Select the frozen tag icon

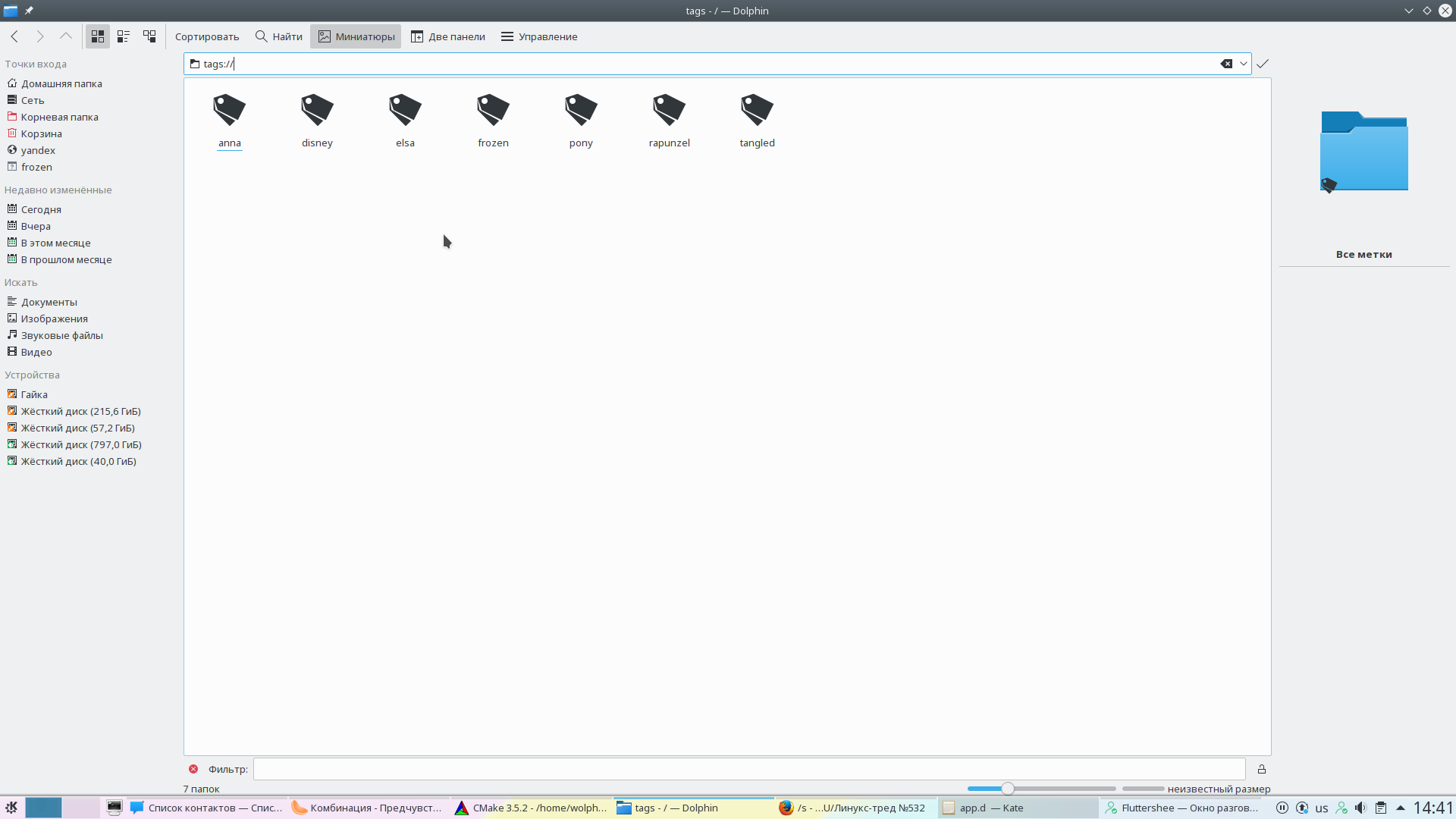click(493, 110)
